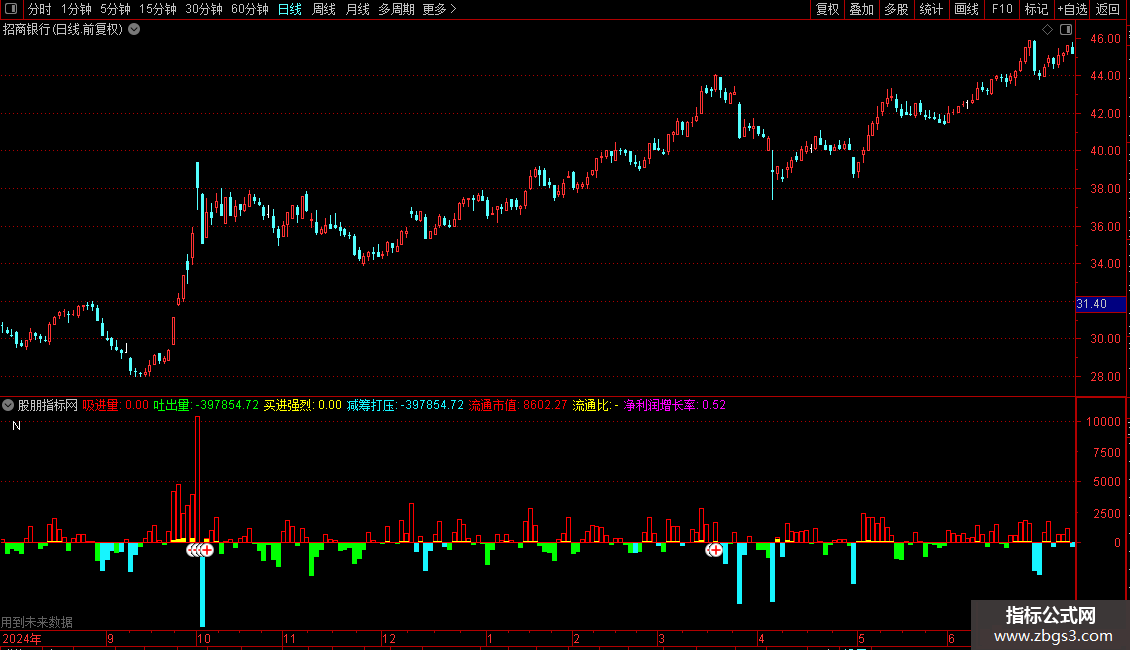Switch to 周线 weekly chart
Screen dimensions: 1130x650
pos(324,9)
